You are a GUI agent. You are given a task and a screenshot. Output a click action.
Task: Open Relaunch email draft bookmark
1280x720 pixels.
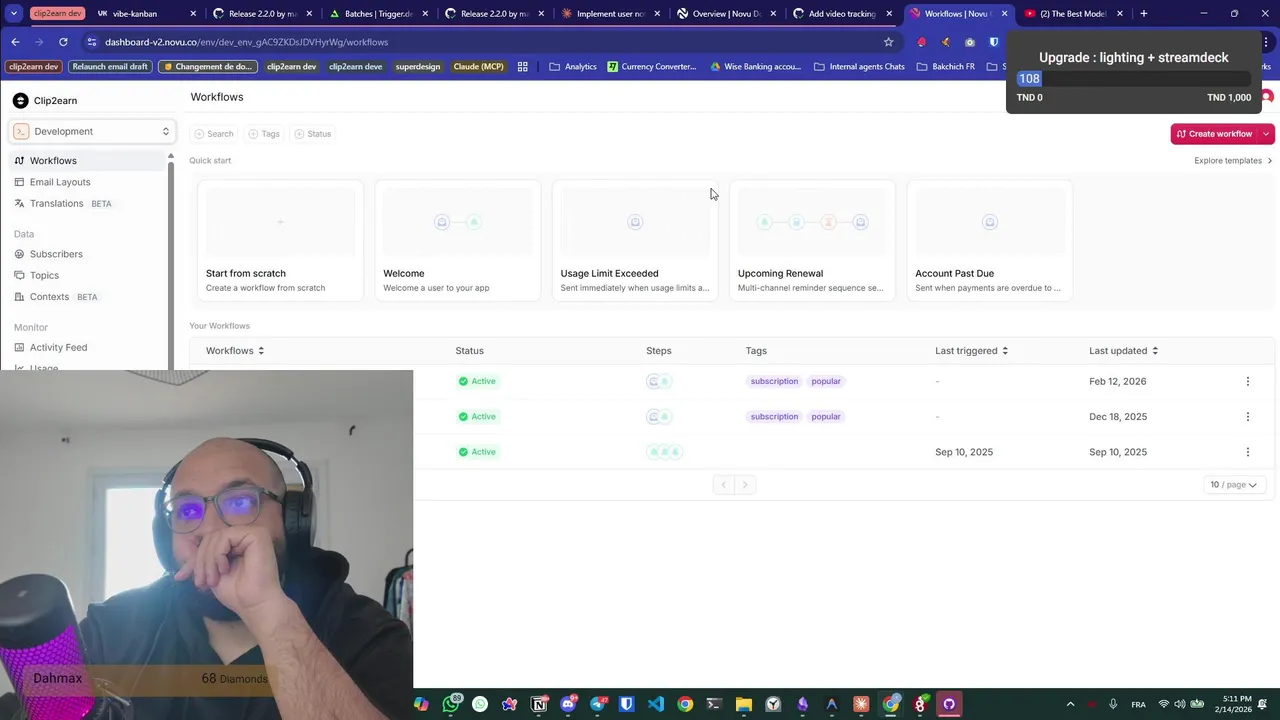110,67
